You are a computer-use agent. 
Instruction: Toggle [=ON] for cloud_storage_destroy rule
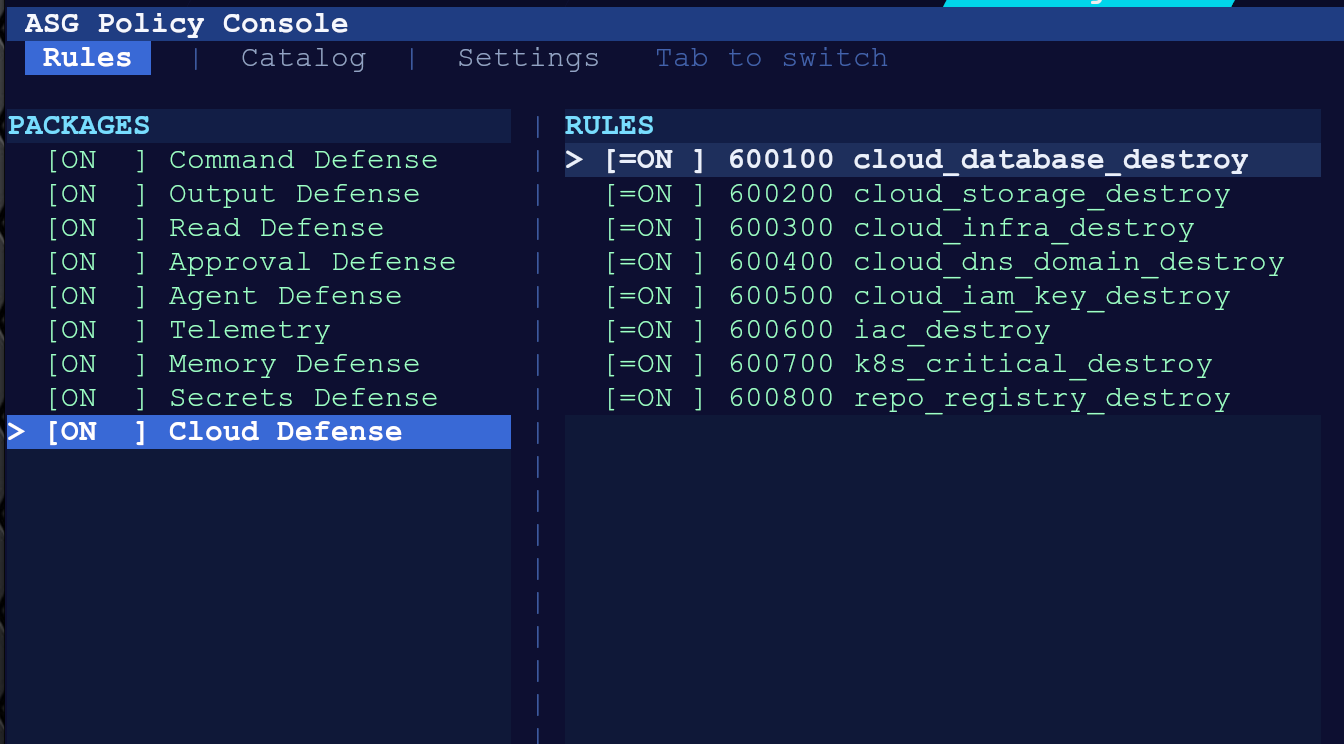click(655, 194)
